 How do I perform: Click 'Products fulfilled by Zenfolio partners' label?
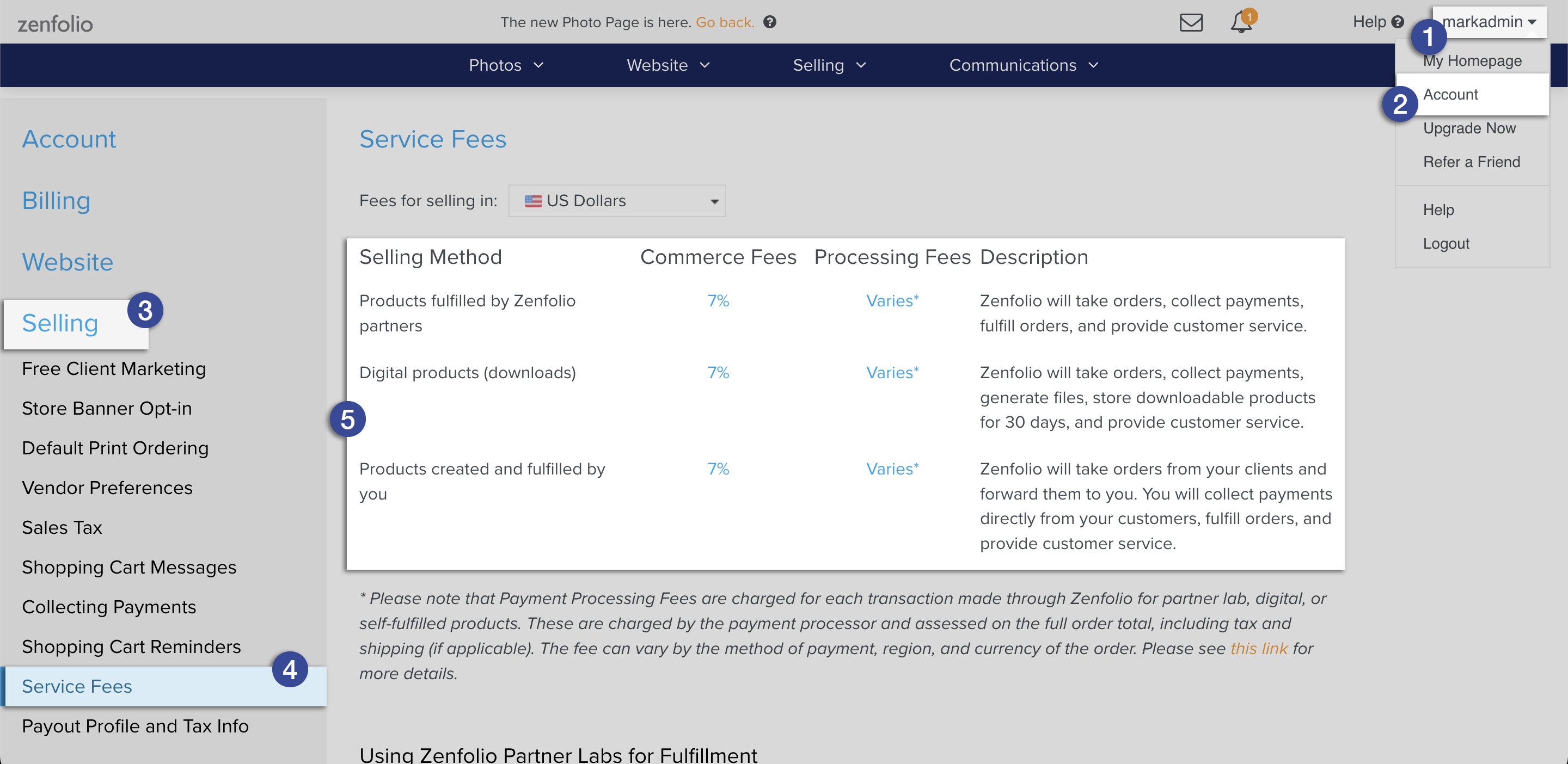468,313
